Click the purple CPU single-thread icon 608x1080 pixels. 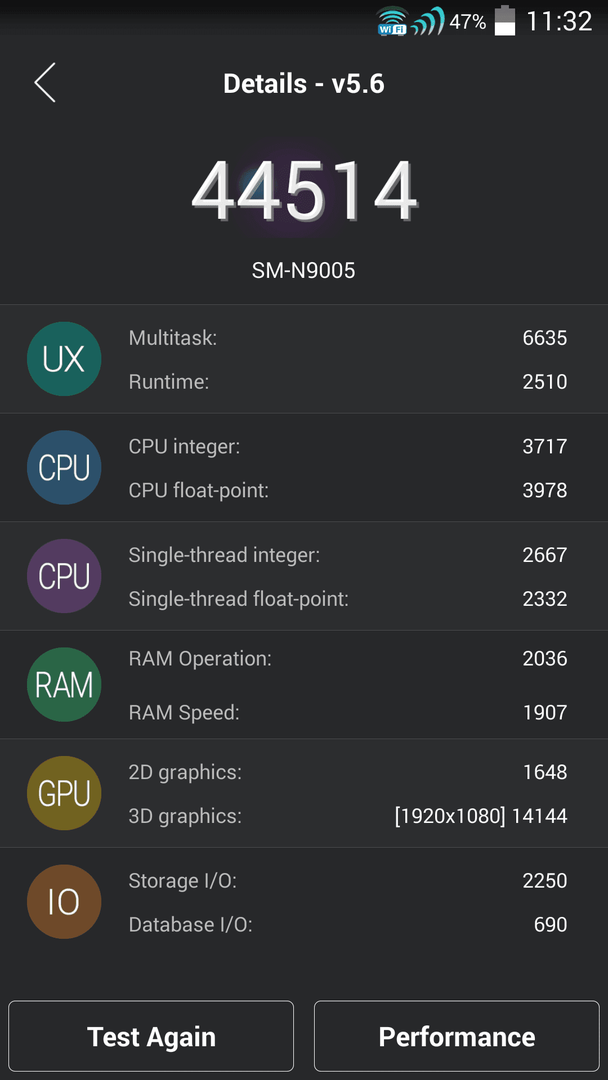point(64,576)
